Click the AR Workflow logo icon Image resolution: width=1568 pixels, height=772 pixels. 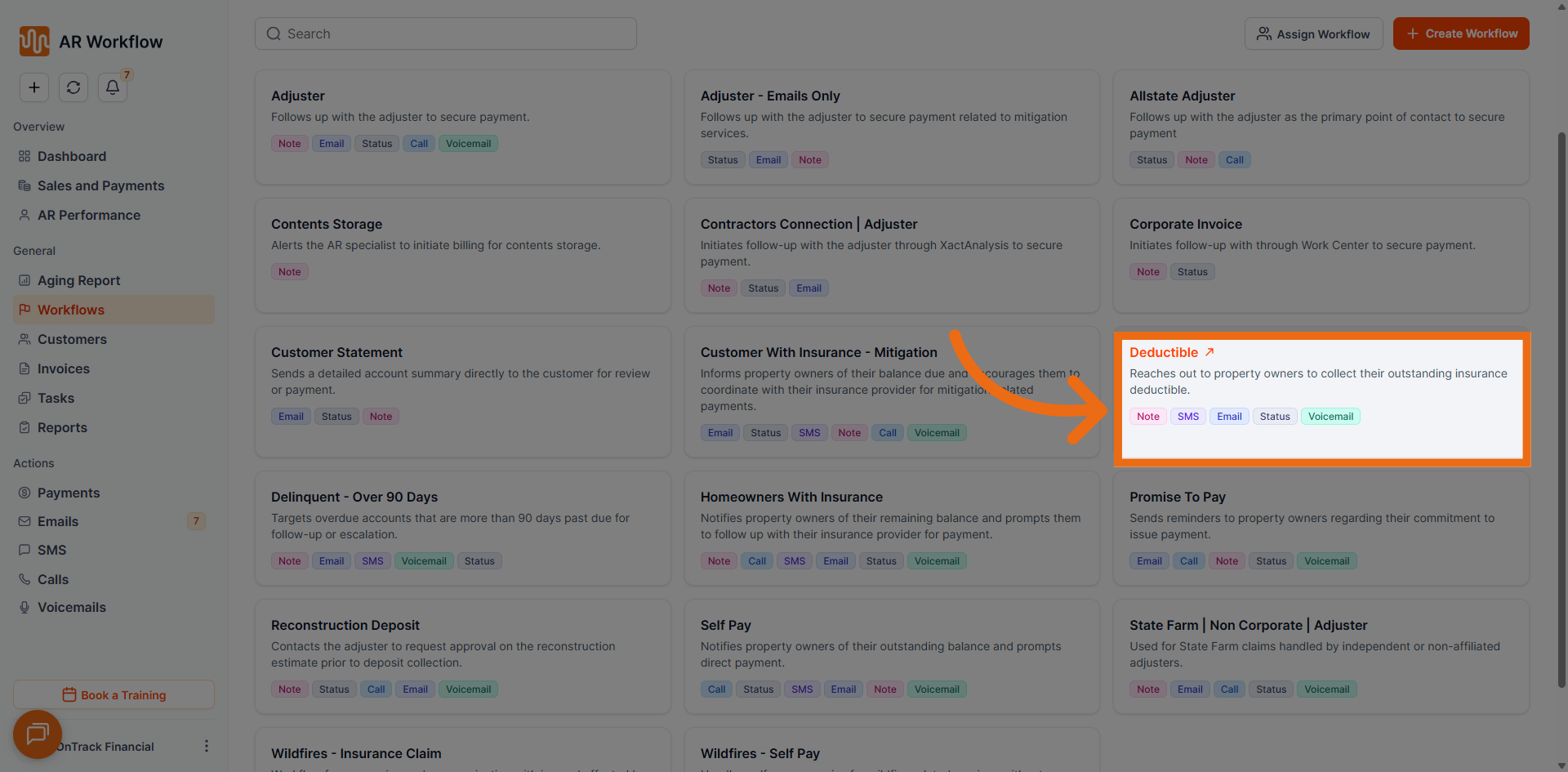[x=34, y=42]
